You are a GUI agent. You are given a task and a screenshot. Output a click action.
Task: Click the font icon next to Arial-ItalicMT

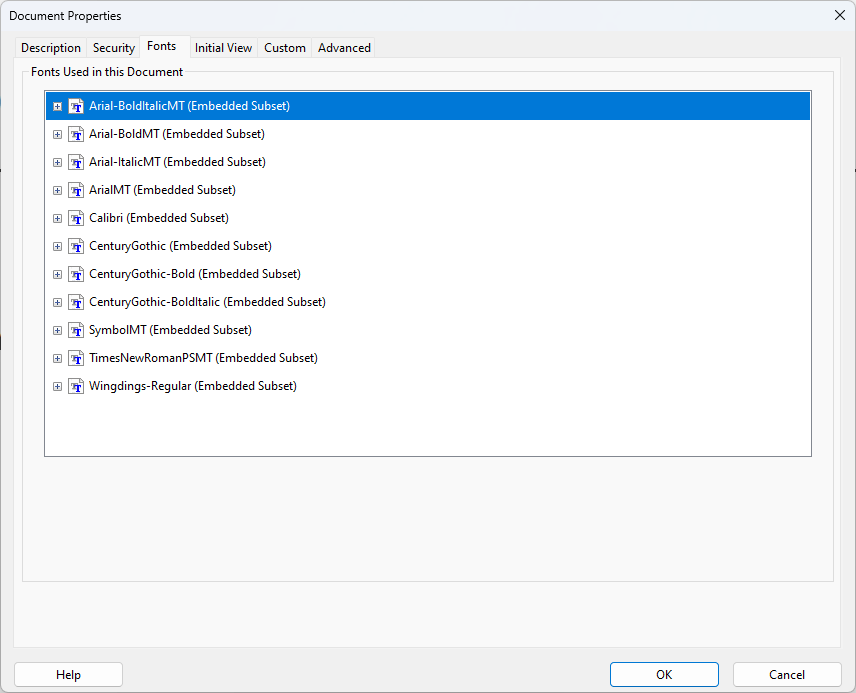coord(76,162)
